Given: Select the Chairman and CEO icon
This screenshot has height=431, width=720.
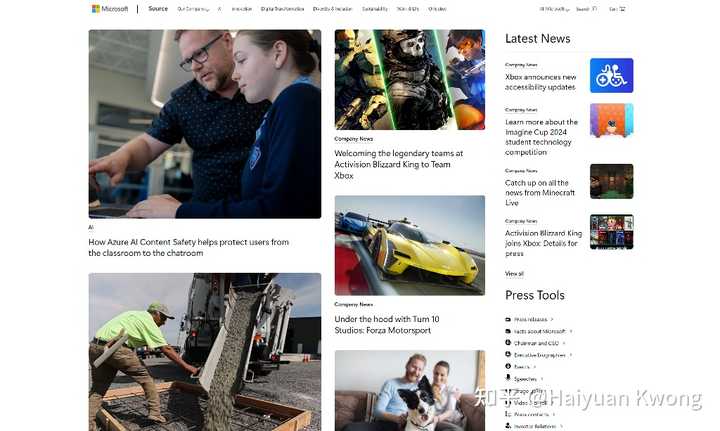Looking at the screenshot, I should tap(508, 343).
